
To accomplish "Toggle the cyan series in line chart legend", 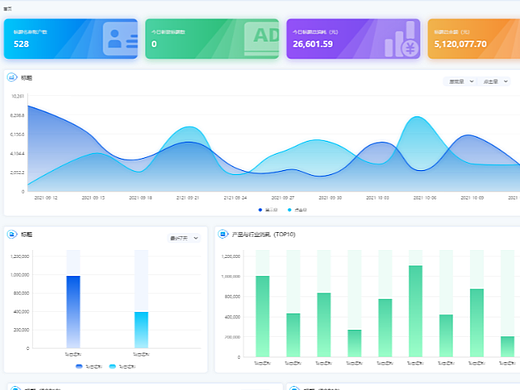I will 297,210.
